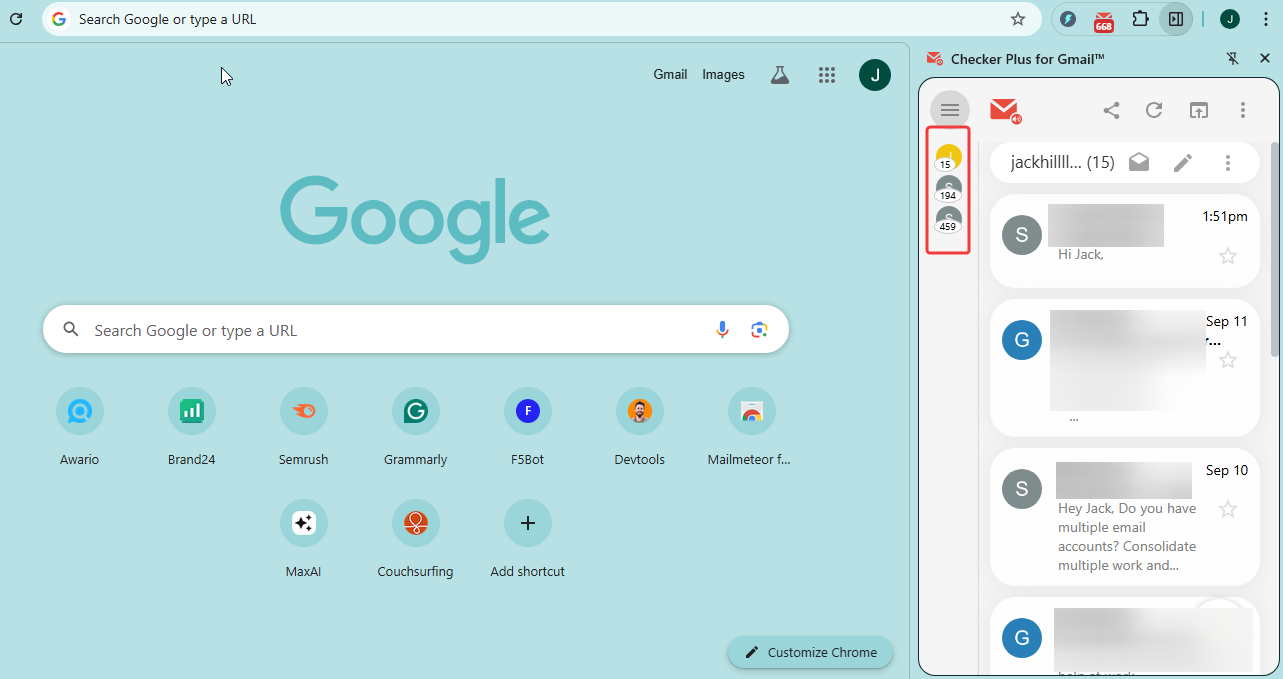Open Checker Plus in a popout window
This screenshot has height=679, width=1283.
click(1198, 110)
